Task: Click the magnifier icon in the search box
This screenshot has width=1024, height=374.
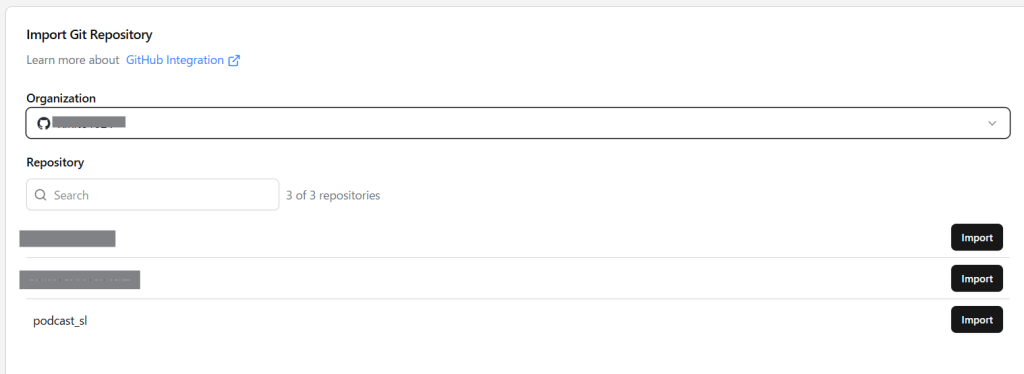Action: 40,195
